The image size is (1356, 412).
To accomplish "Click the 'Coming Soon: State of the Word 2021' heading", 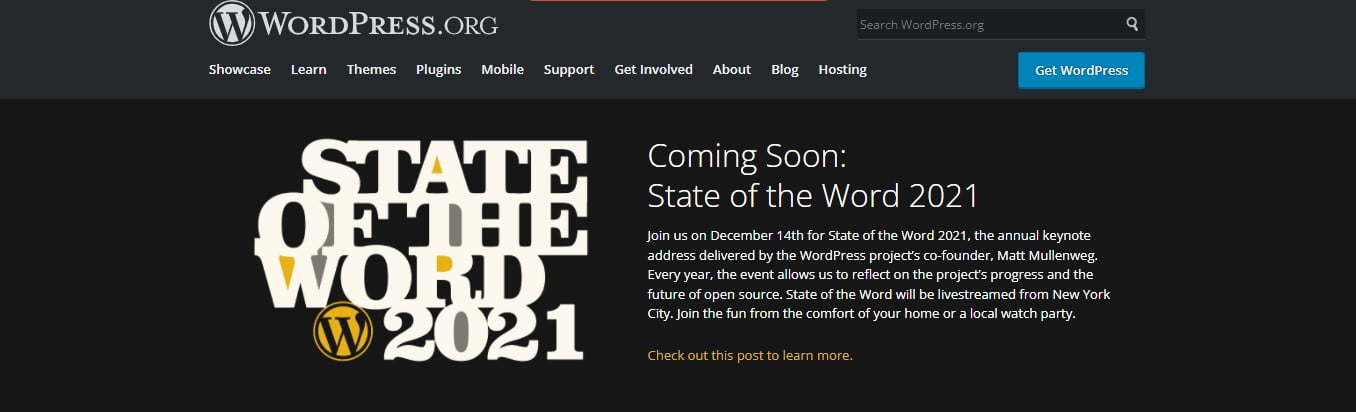I will [813, 175].
